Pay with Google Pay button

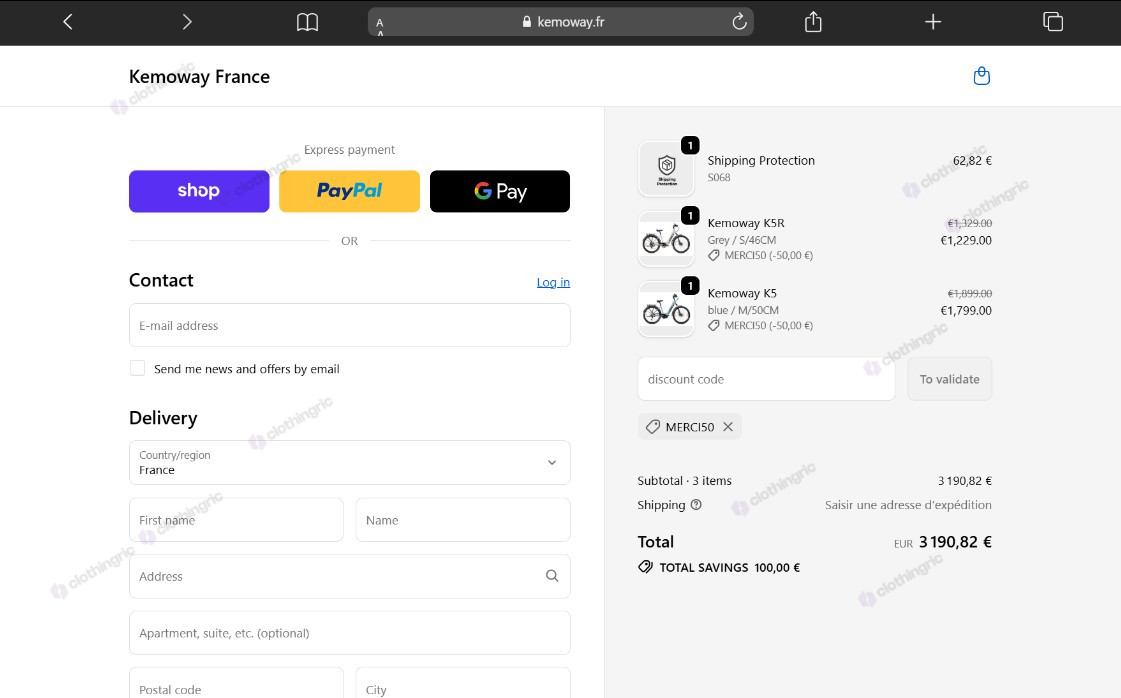coord(500,191)
